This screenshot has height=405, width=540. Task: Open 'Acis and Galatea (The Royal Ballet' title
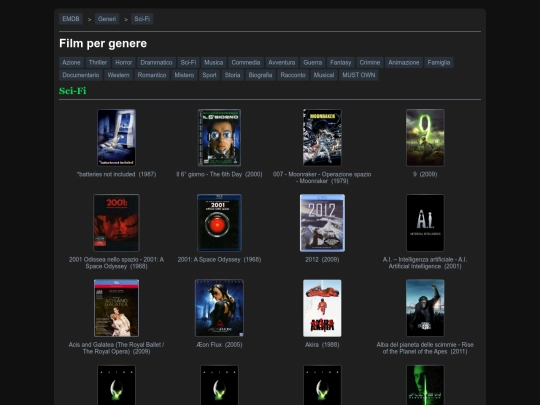116,348
